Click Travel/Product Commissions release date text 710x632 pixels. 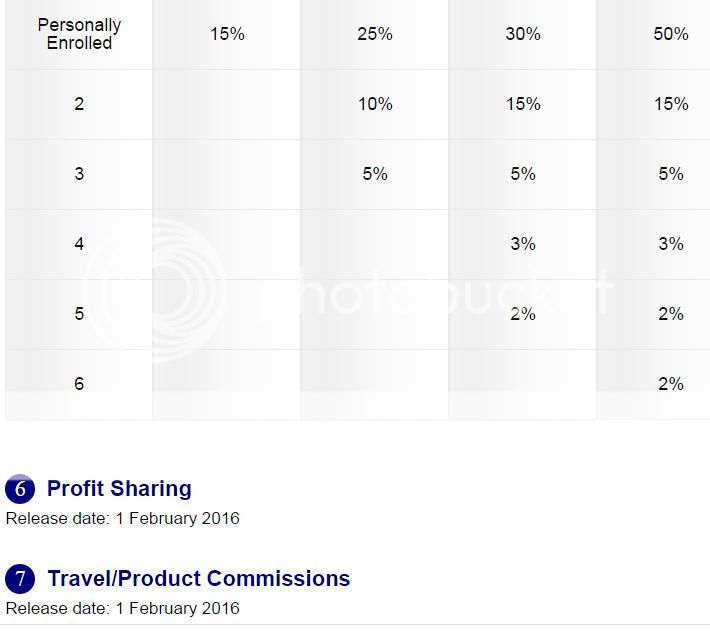pyautogui.click(x=123, y=608)
